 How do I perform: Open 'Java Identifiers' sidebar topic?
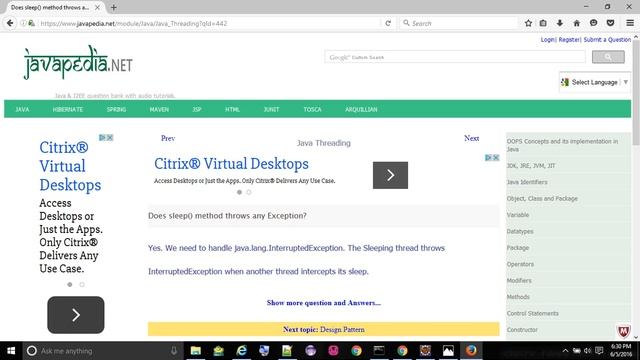pos(527,182)
